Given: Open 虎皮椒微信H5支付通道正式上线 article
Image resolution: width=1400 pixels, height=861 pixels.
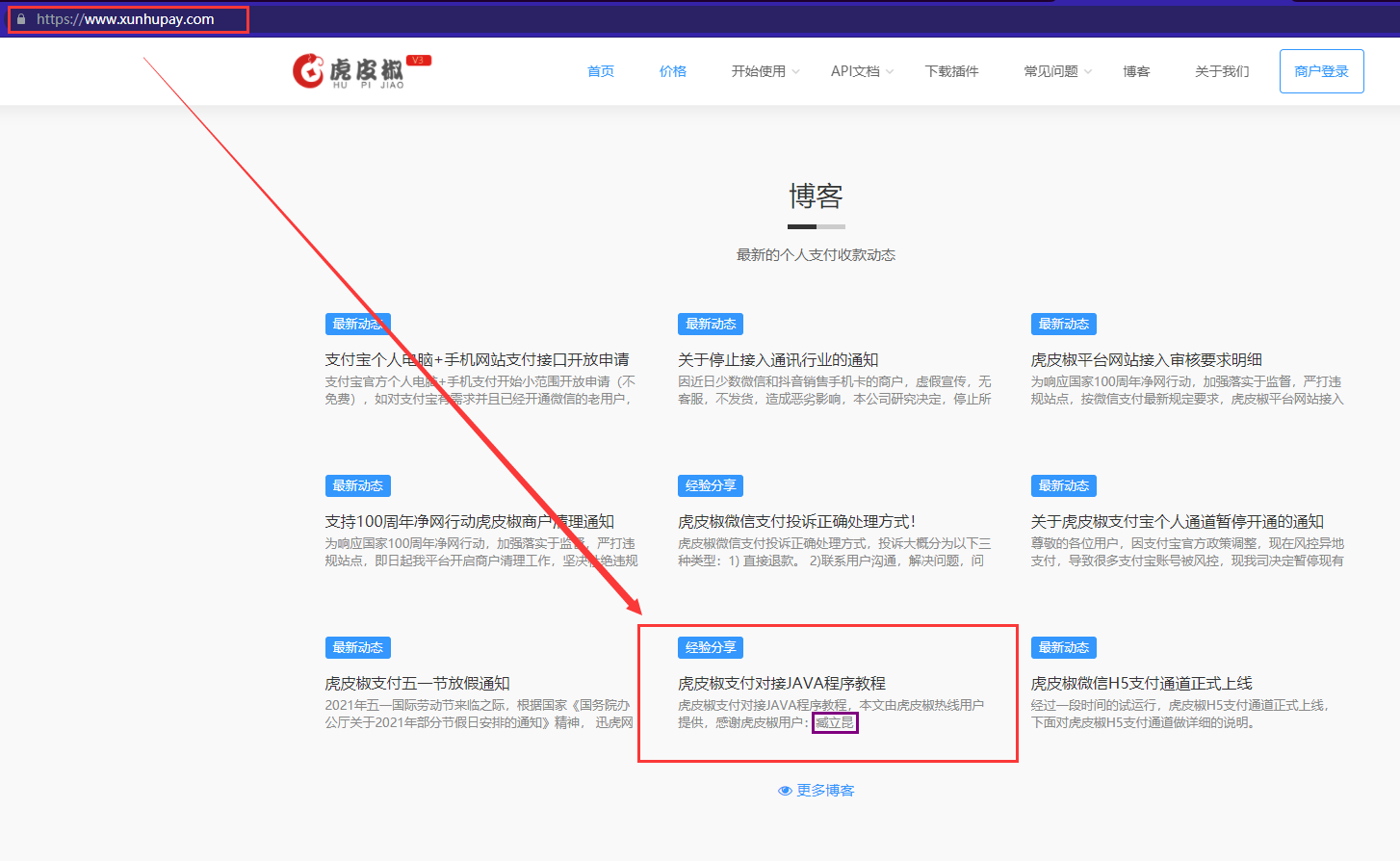Looking at the screenshot, I should [1141, 683].
